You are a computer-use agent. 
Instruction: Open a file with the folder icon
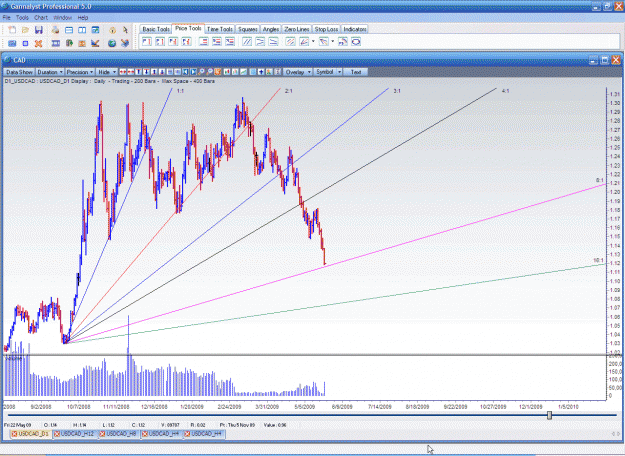click(x=26, y=30)
